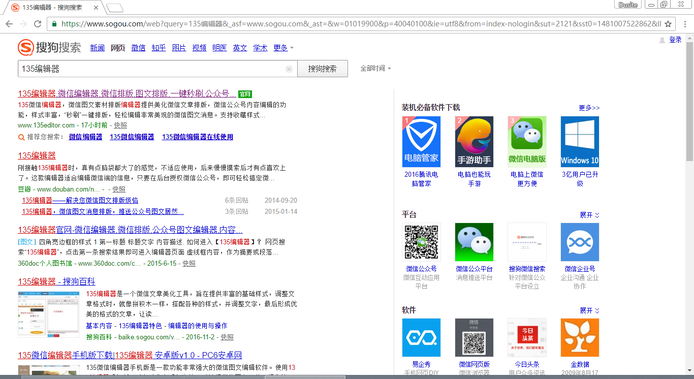Reload the page using the refresh icon
This screenshot has height=379, width=694.
[x=38, y=24]
